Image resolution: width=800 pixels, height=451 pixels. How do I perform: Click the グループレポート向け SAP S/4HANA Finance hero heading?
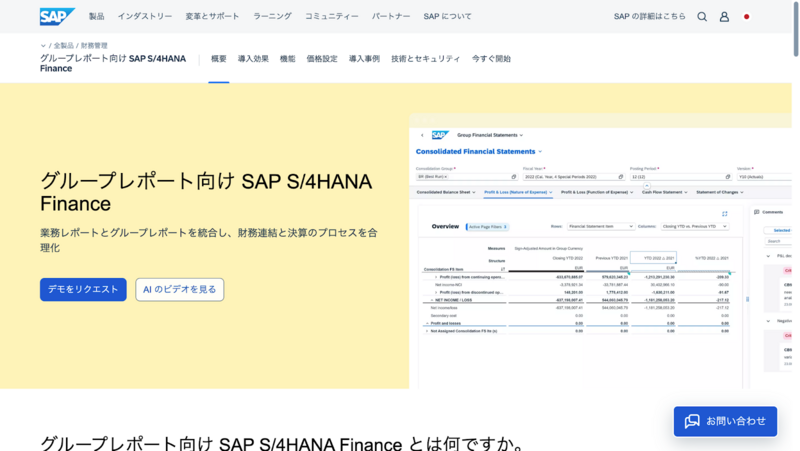[206, 192]
